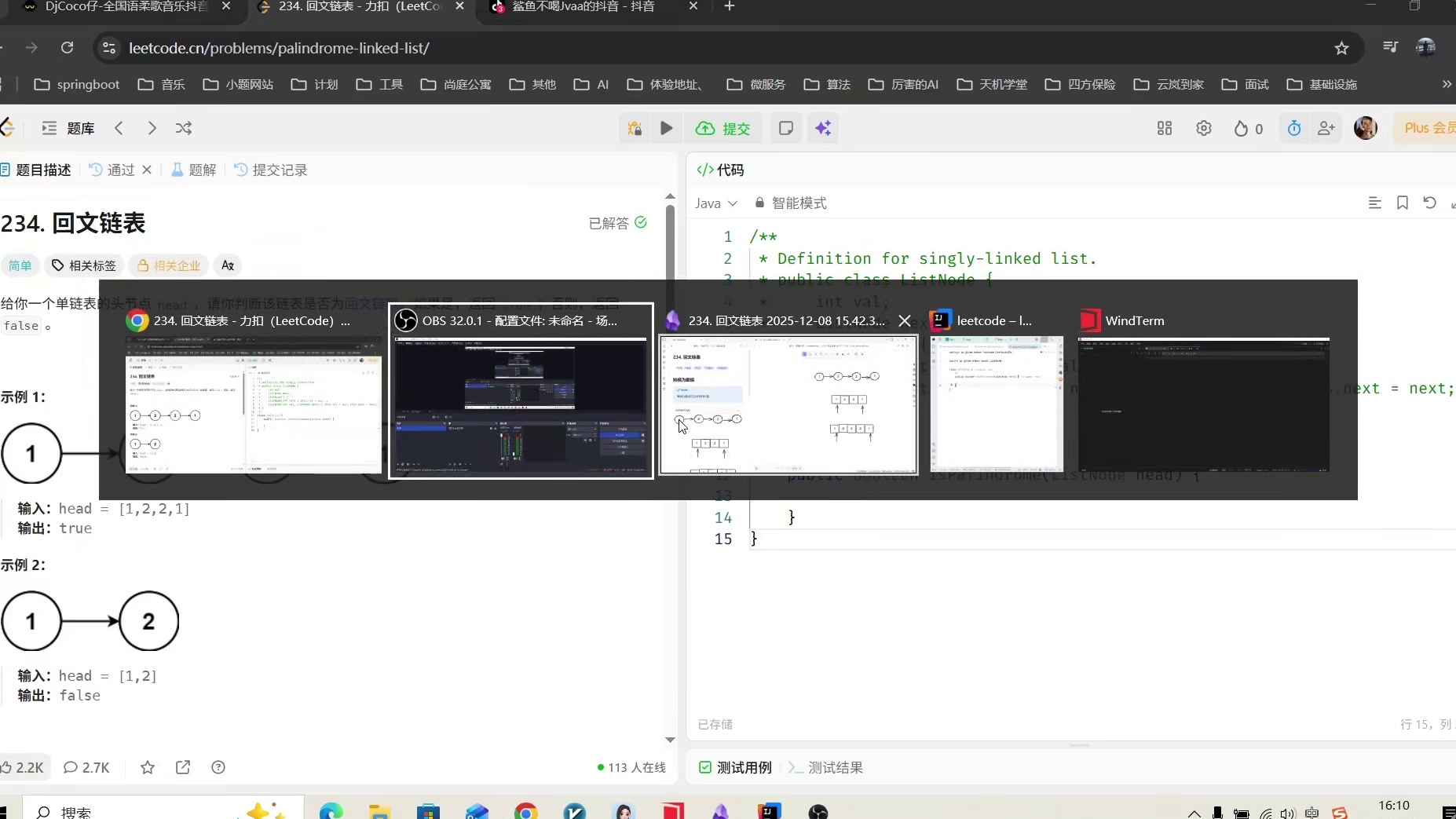Open the Java language dropdown
Screen dimensions: 1456x819
[x=715, y=203]
